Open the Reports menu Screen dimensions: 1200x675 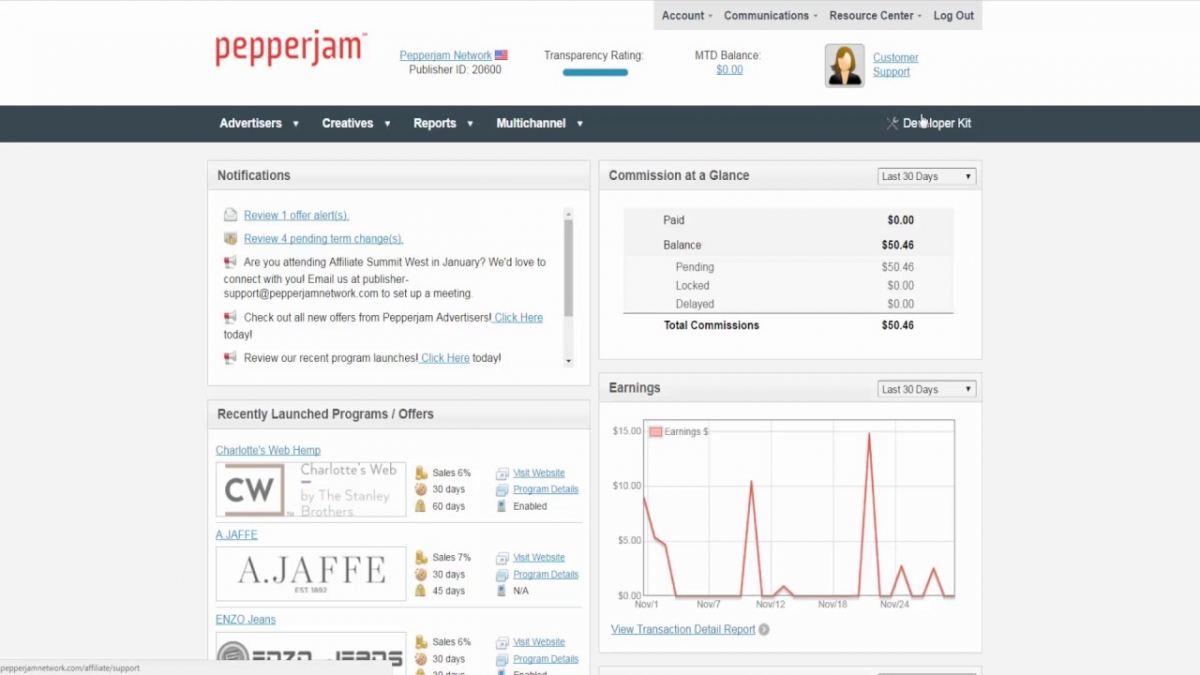435,123
